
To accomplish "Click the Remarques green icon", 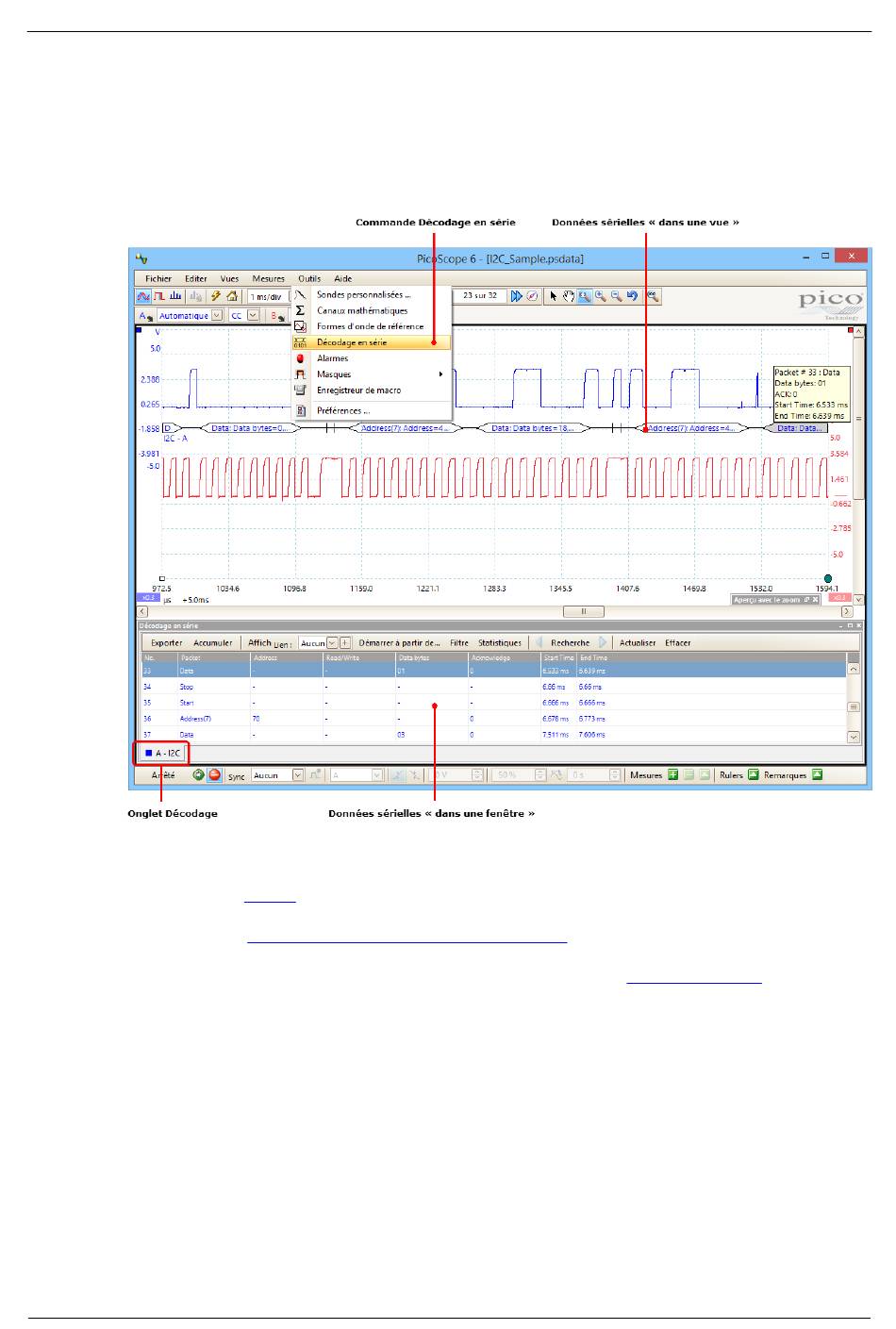I will tap(818, 775).
